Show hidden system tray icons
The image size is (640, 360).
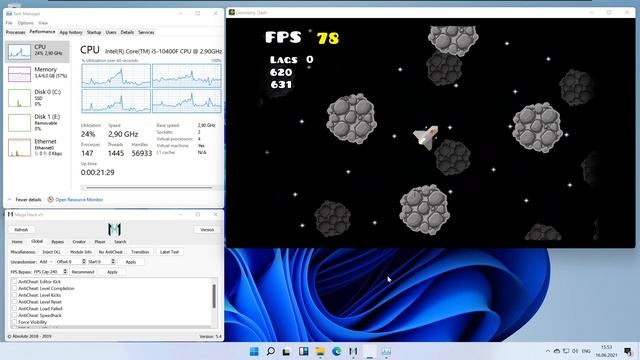[x=548, y=351]
